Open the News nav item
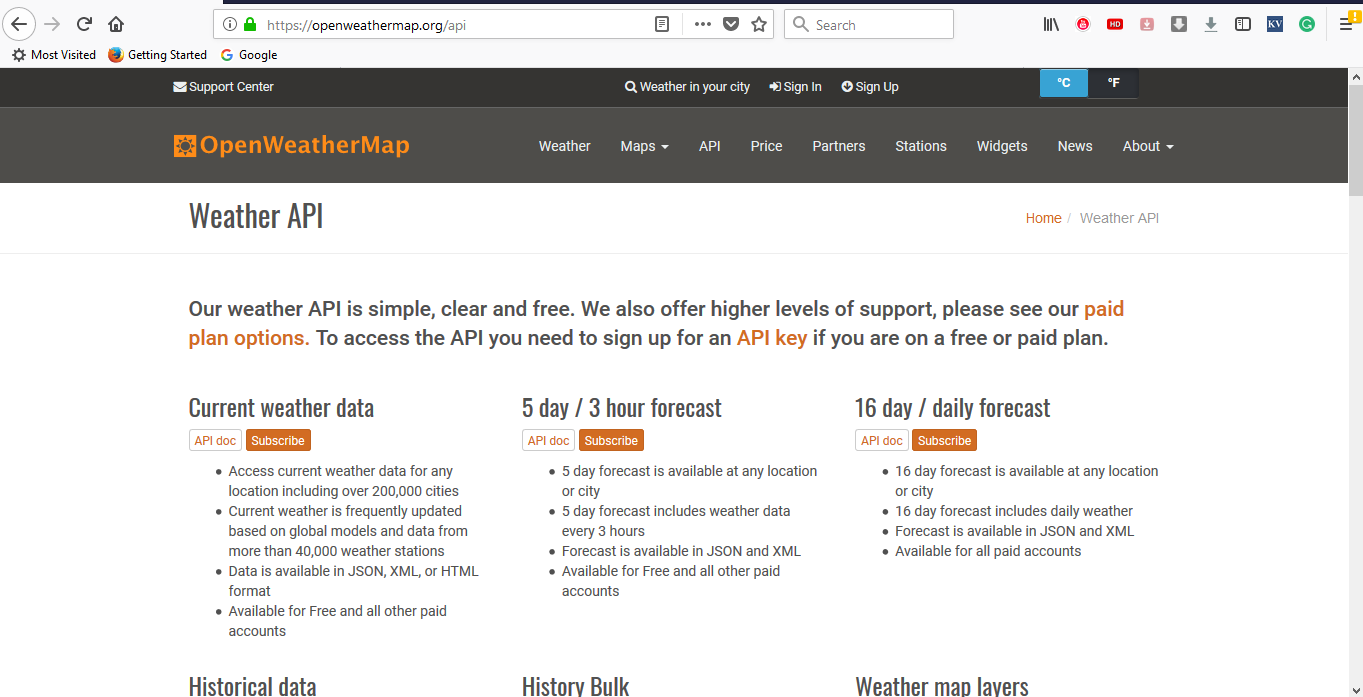 (1075, 146)
